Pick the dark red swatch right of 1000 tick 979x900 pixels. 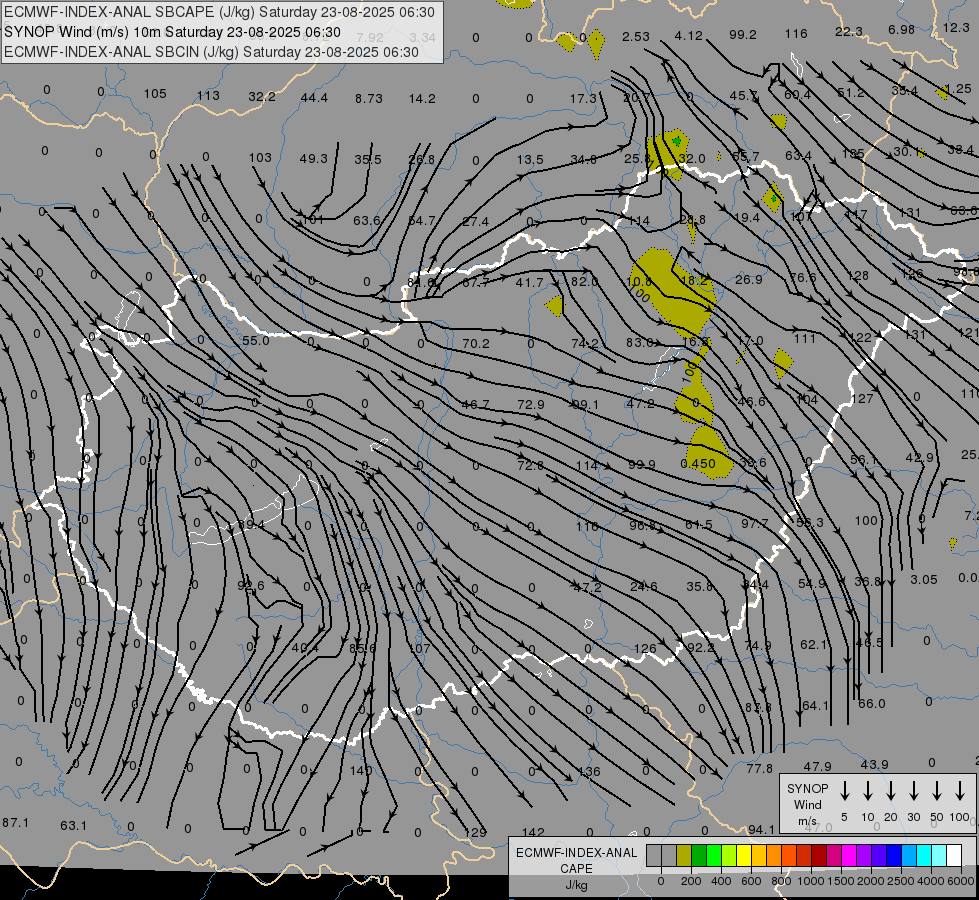(x=819, y=855)
